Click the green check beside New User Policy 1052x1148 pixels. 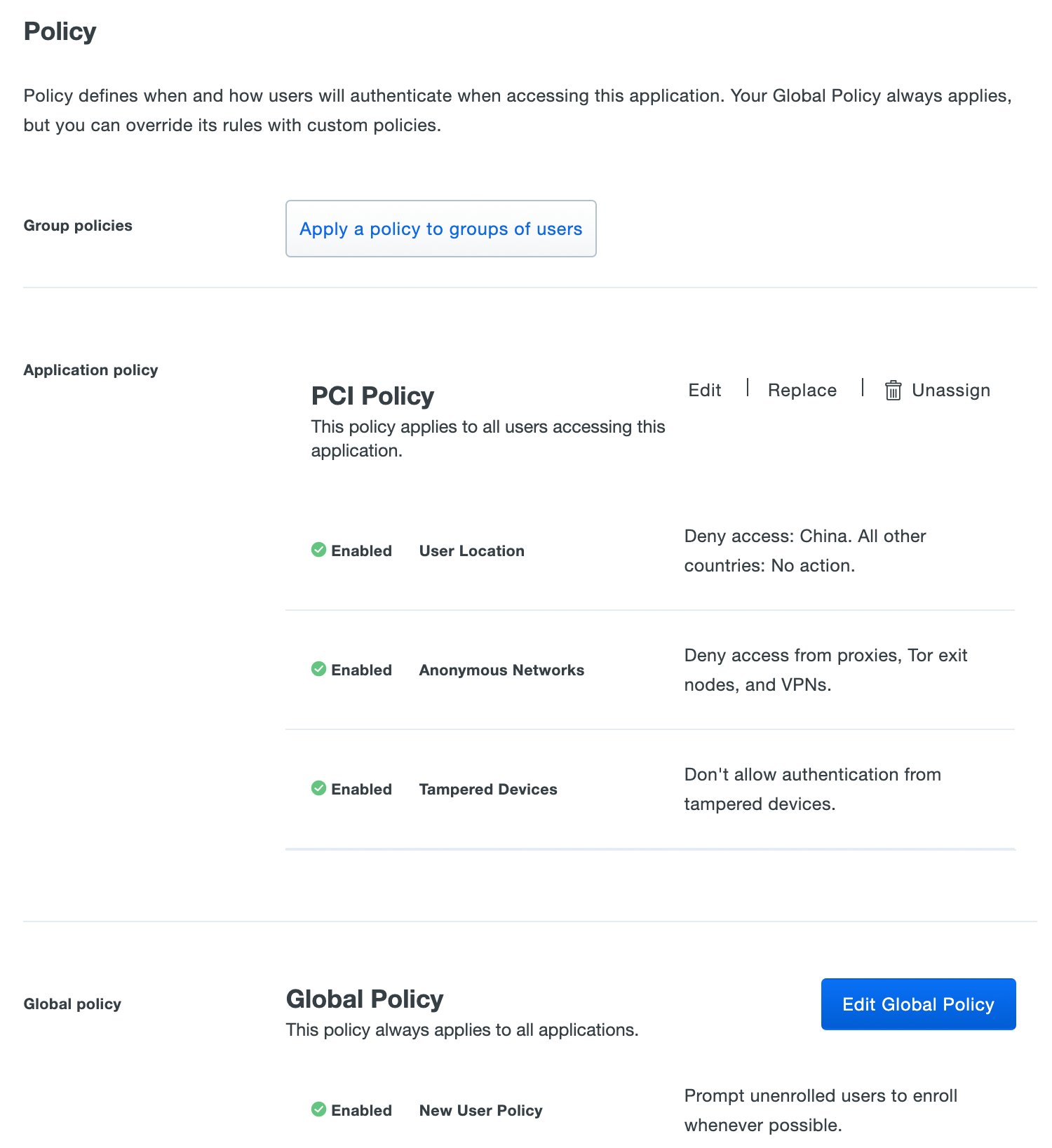[x=319, y=1110]
